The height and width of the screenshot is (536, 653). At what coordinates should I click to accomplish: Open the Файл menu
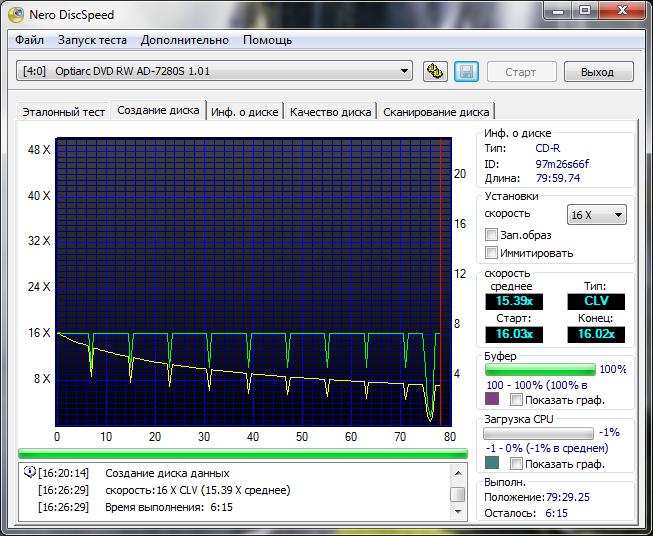(x=29, y=40)
